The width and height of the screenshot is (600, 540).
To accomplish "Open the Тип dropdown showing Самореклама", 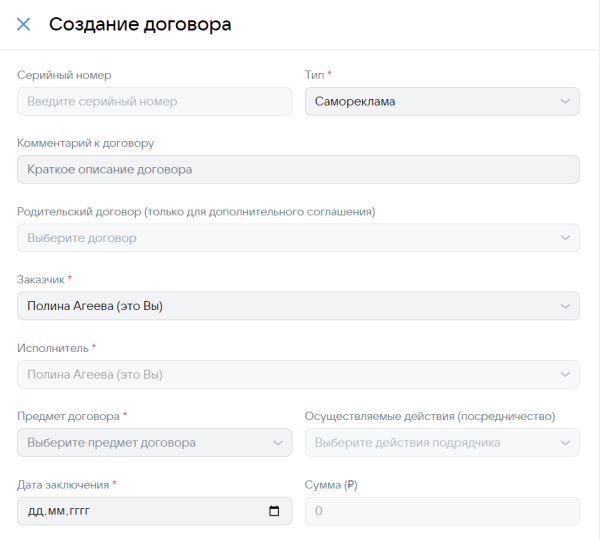I will [430, 101].
